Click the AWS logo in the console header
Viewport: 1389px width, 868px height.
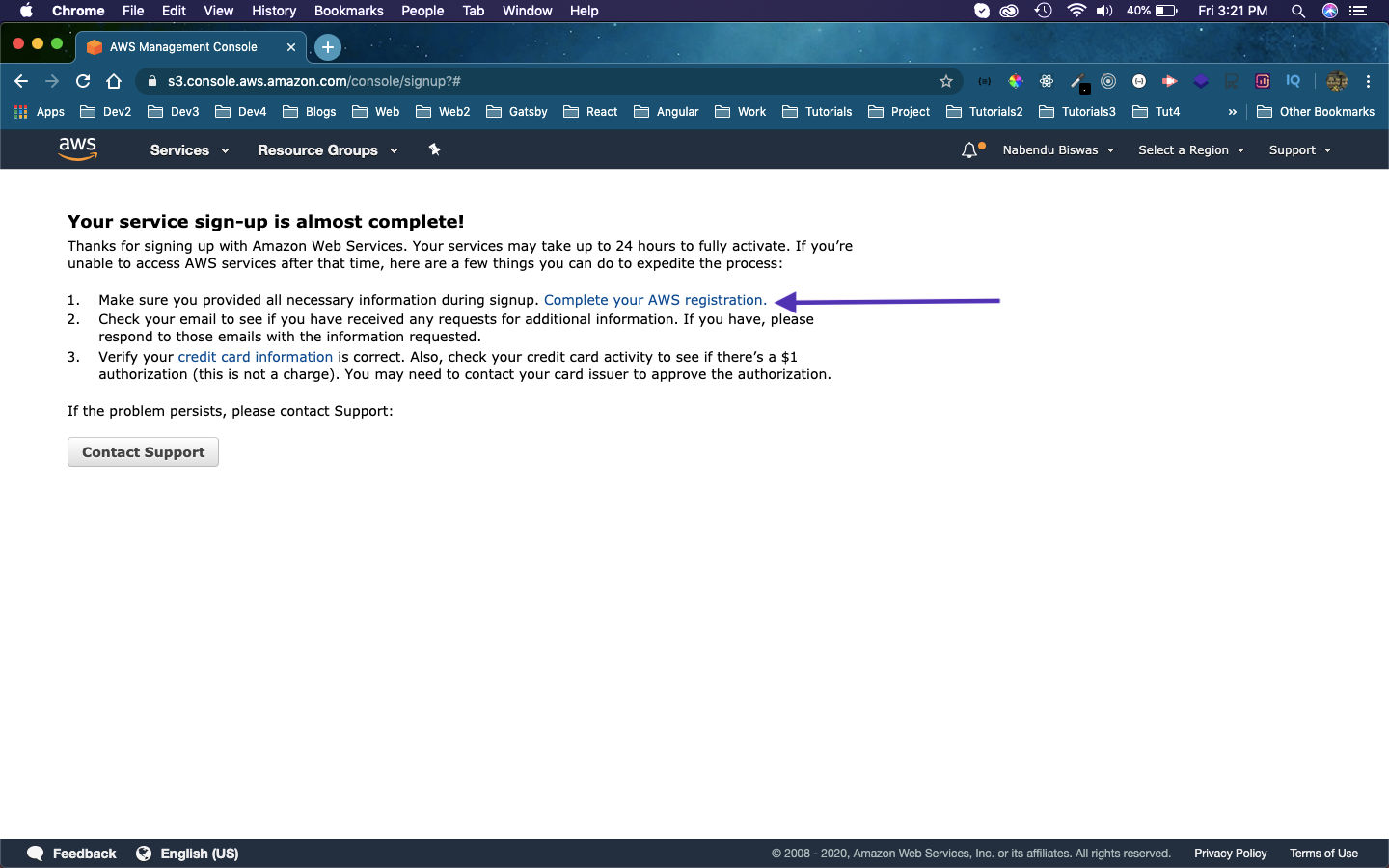pos(78,149)
